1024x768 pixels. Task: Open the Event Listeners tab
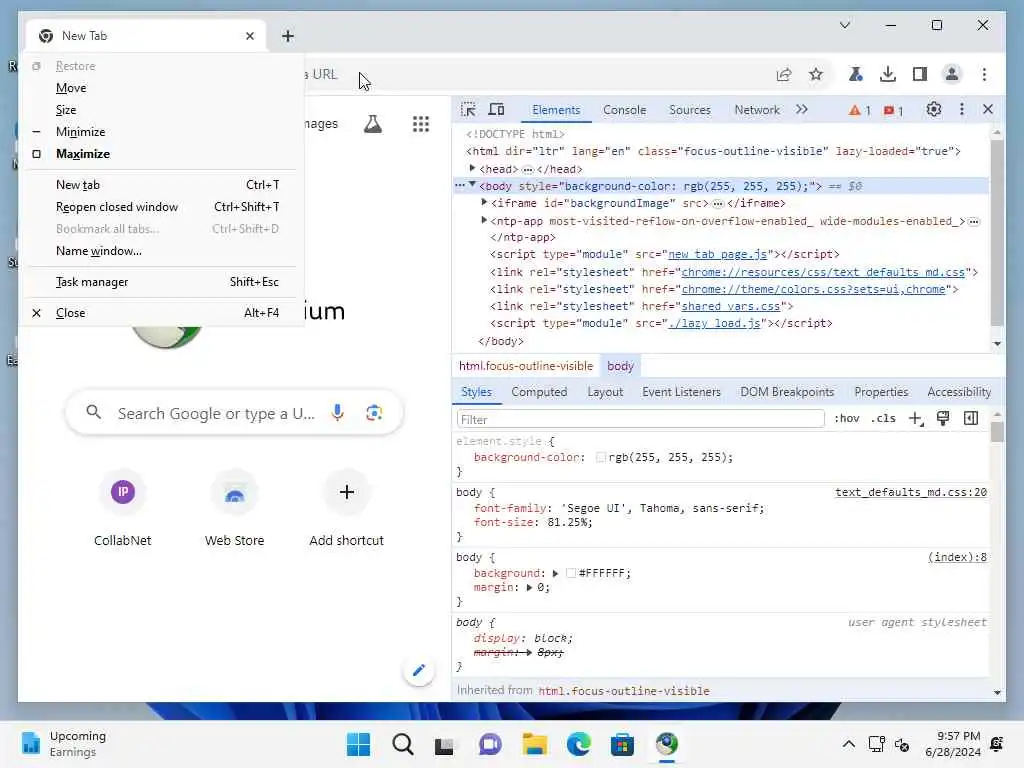point(681,392)
